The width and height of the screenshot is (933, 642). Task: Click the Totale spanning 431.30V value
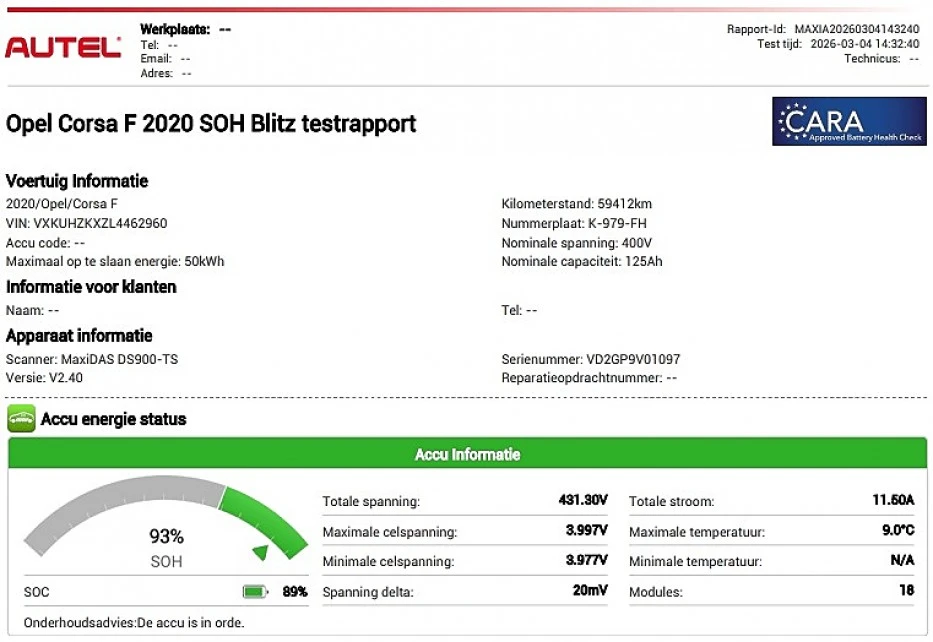point(583,500)
